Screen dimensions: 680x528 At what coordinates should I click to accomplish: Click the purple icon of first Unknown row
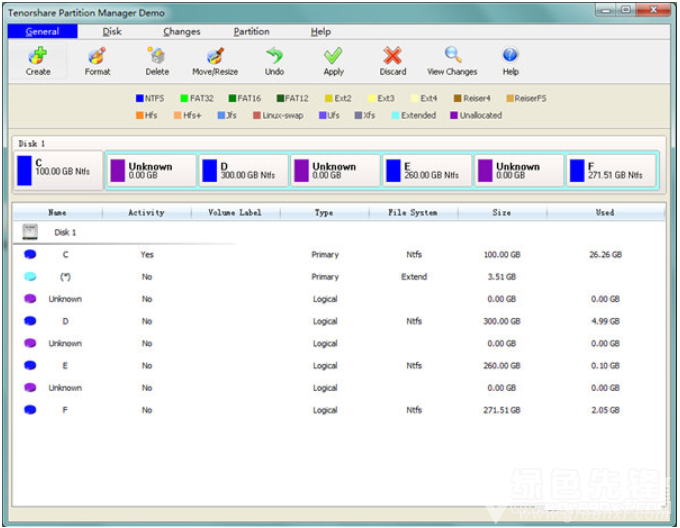[x=30, y=299]
